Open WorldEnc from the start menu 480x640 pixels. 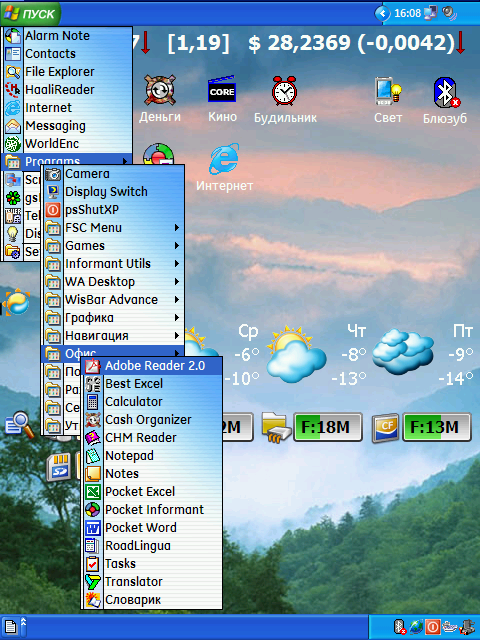coord(68,144)
